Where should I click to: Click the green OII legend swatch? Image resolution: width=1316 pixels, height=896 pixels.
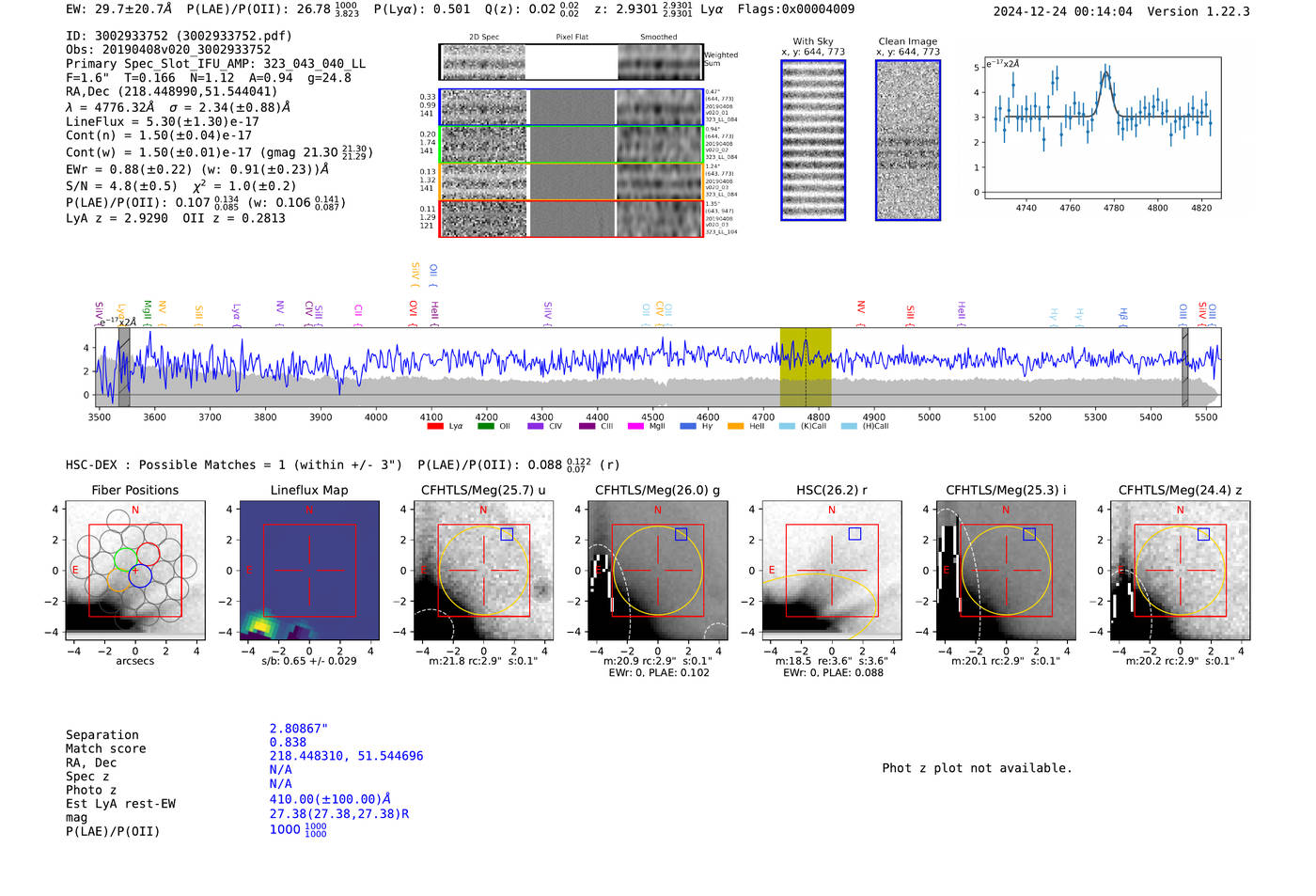pyautogui.click(x=485, y=427)
